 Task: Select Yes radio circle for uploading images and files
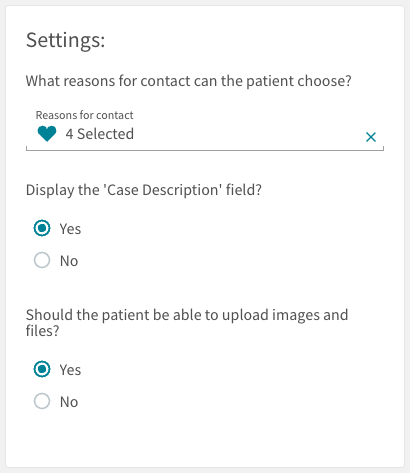click(42, 369)
